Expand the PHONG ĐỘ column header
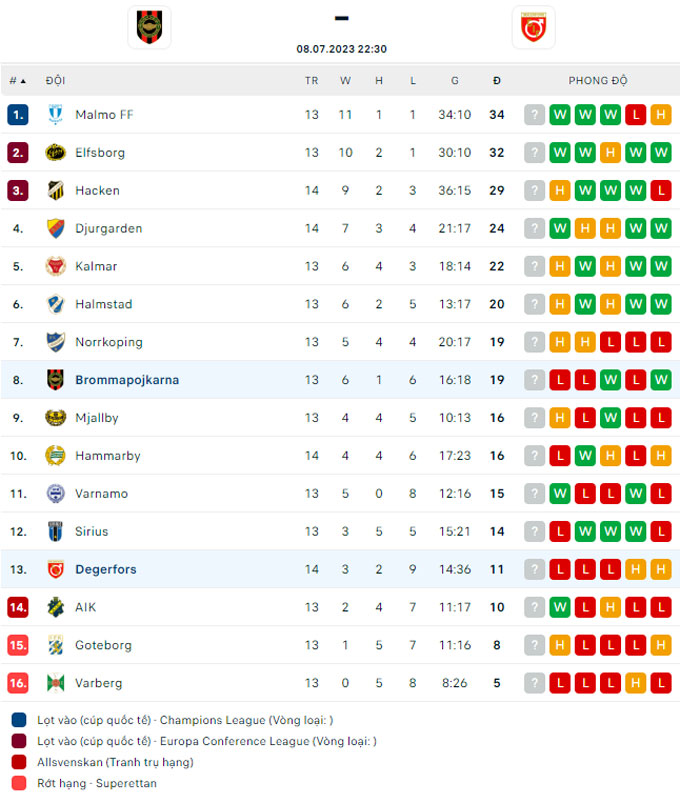 click(x=598, y=80)
